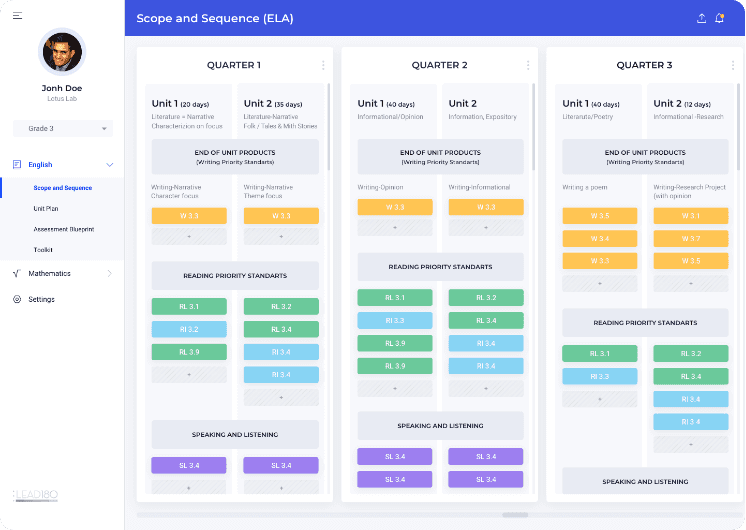Add reading standard to Quarter 3 Unit 1

point(599,399)
